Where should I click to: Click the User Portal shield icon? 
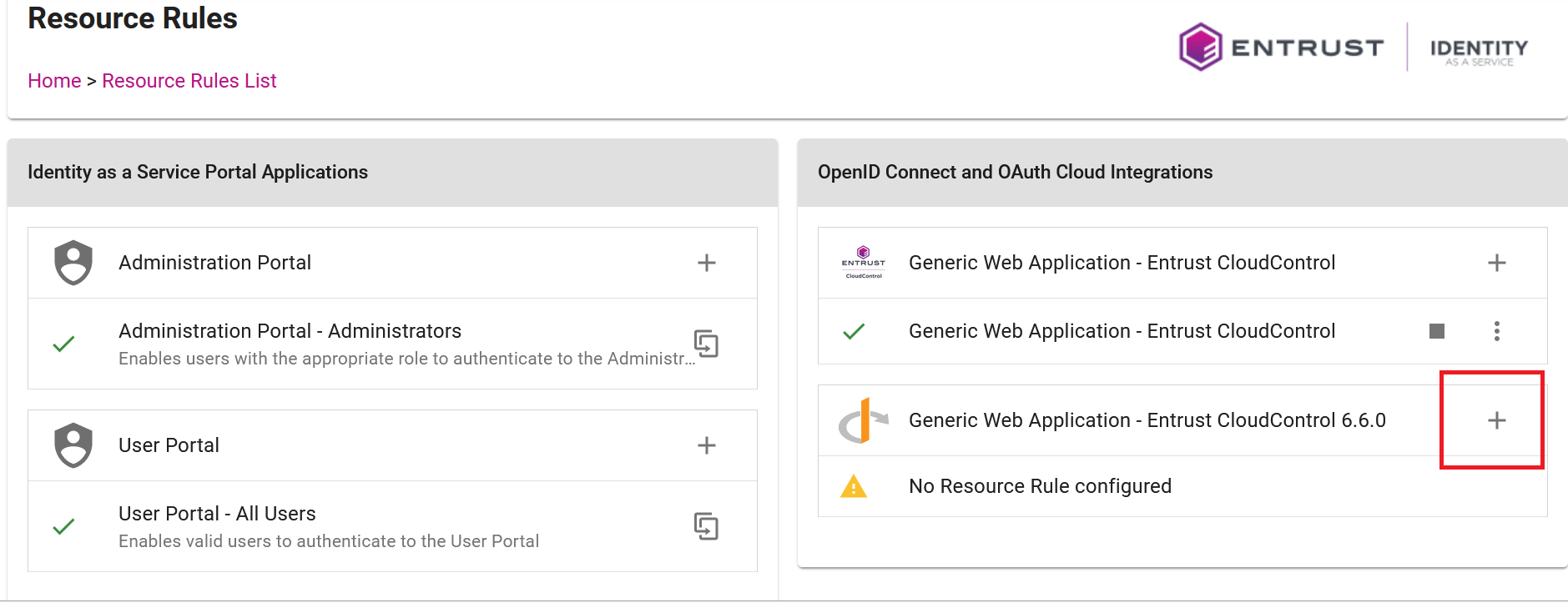click(x=73, y=445)
